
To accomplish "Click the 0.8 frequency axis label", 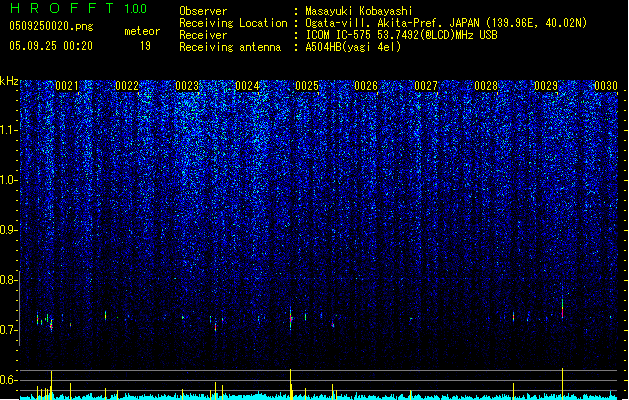I will coord(9,280).
